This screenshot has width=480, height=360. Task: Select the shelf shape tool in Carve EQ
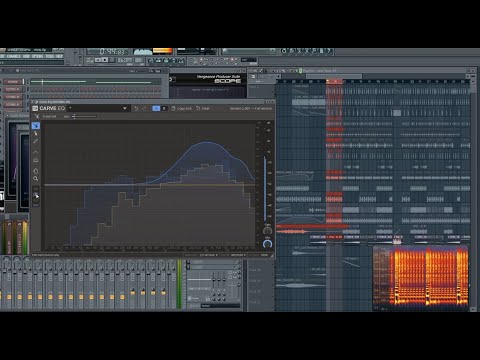tap(36, 160)
